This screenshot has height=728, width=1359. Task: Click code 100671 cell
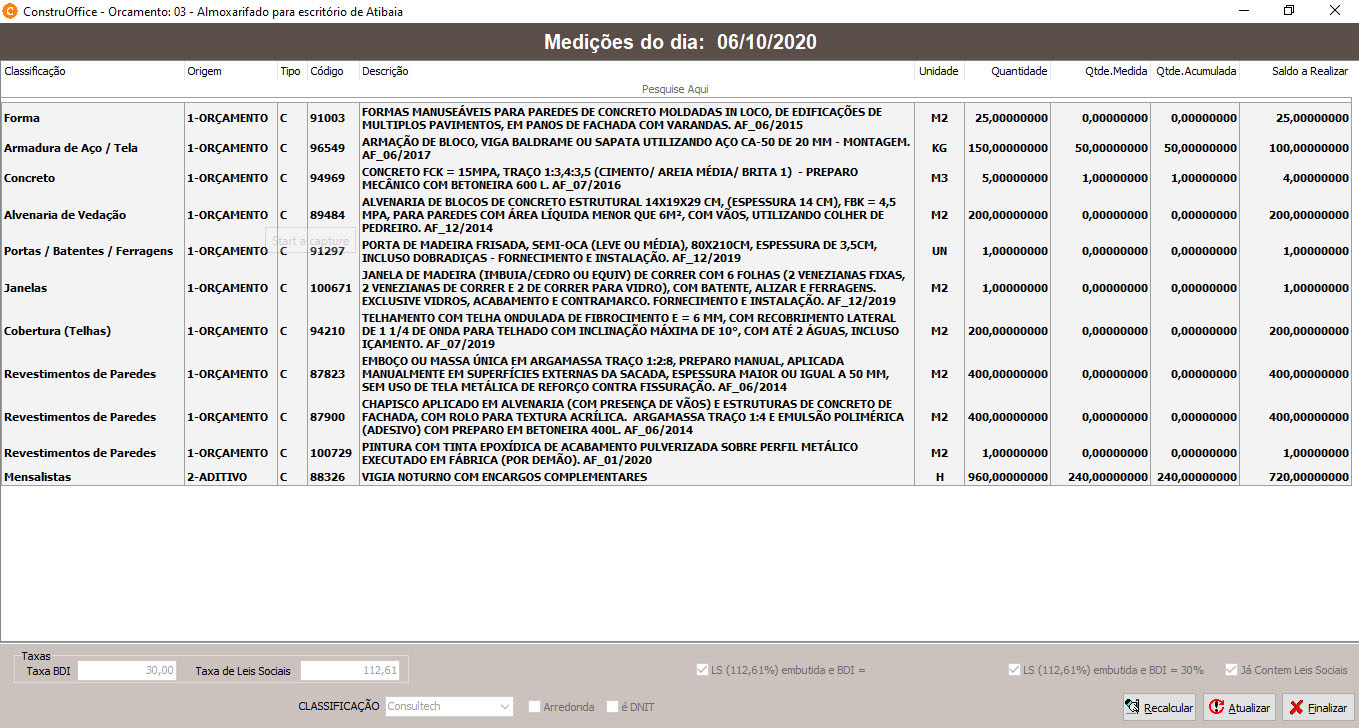(x=331, y=288)
